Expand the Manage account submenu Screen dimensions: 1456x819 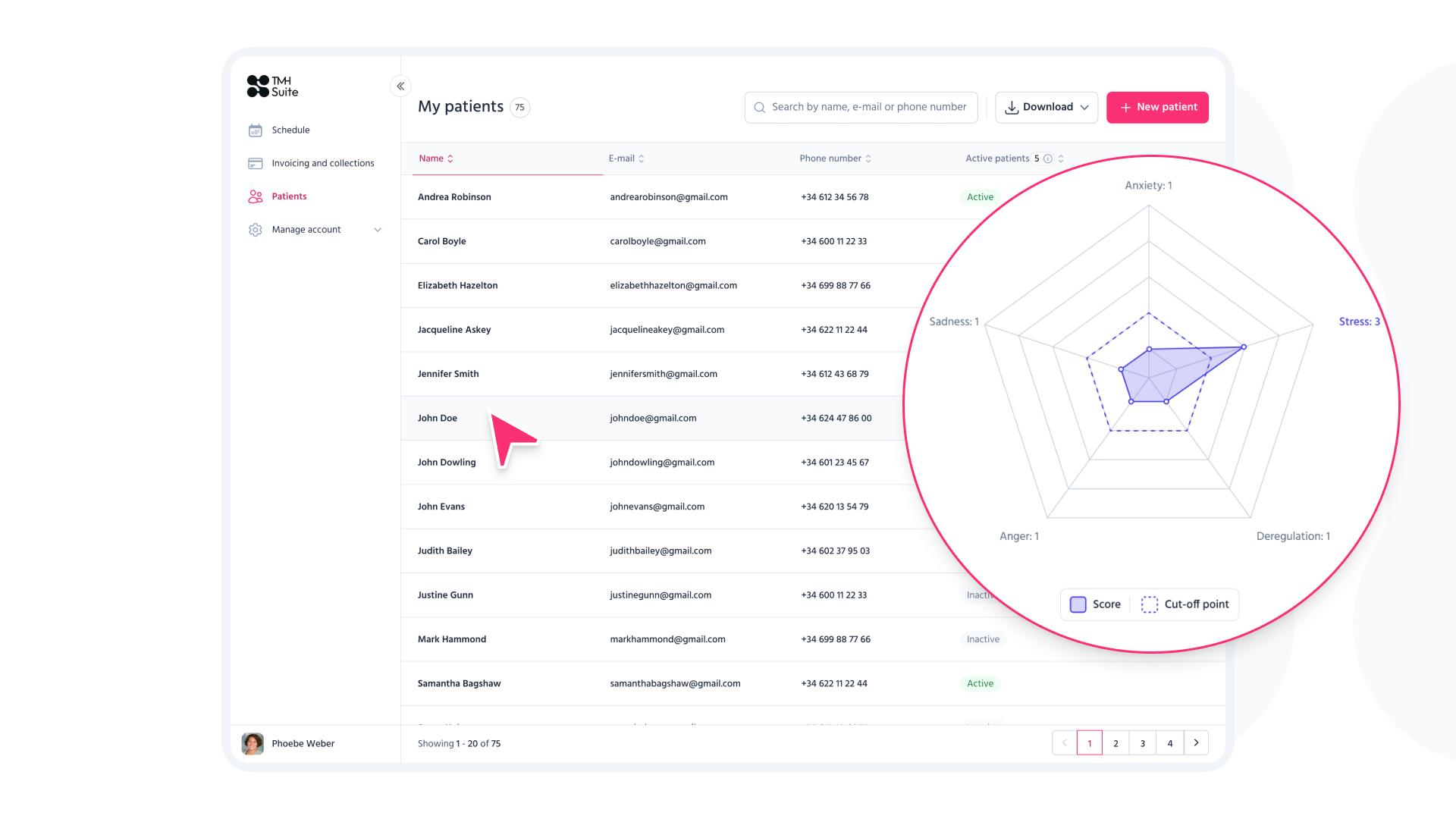pos(378,229)
